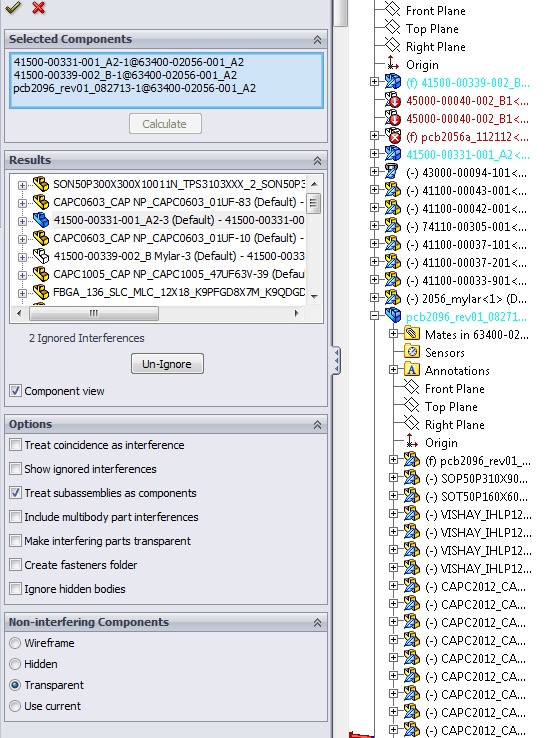
Task: Select the Sensors icon in feature tree
Action: [412, 352]
